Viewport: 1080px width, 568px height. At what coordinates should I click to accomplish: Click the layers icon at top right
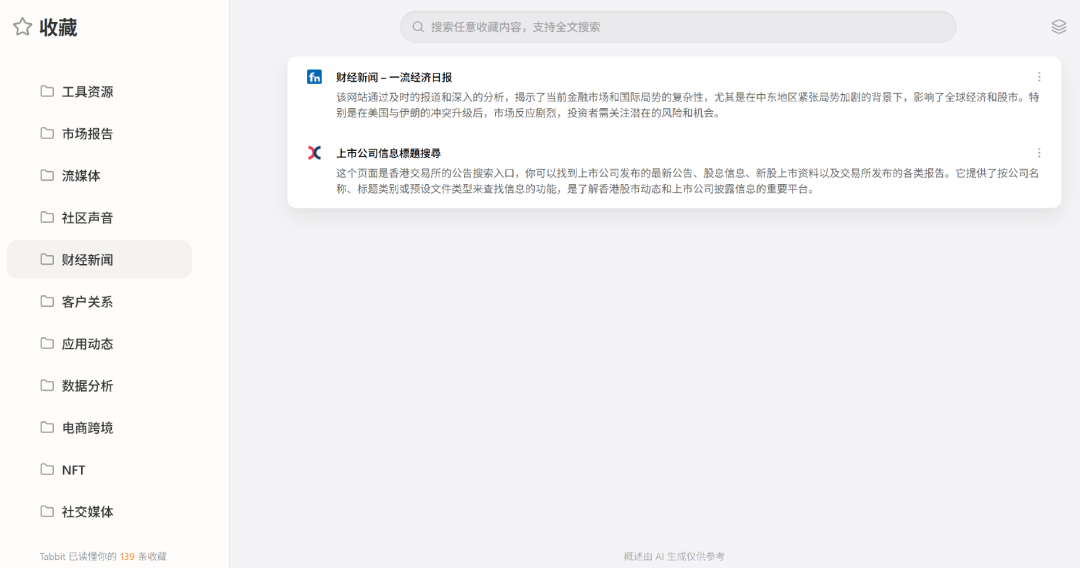[x=1059, y=27]
